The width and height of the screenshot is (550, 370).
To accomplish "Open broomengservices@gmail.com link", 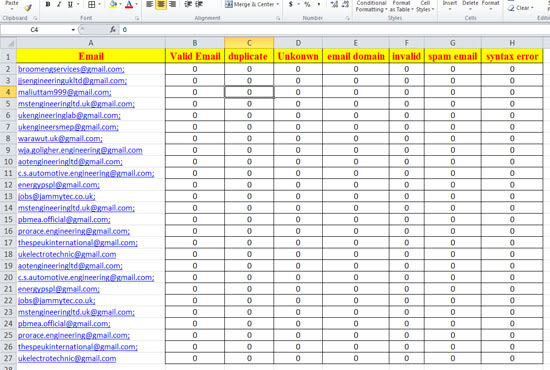I will coord(71,69).
